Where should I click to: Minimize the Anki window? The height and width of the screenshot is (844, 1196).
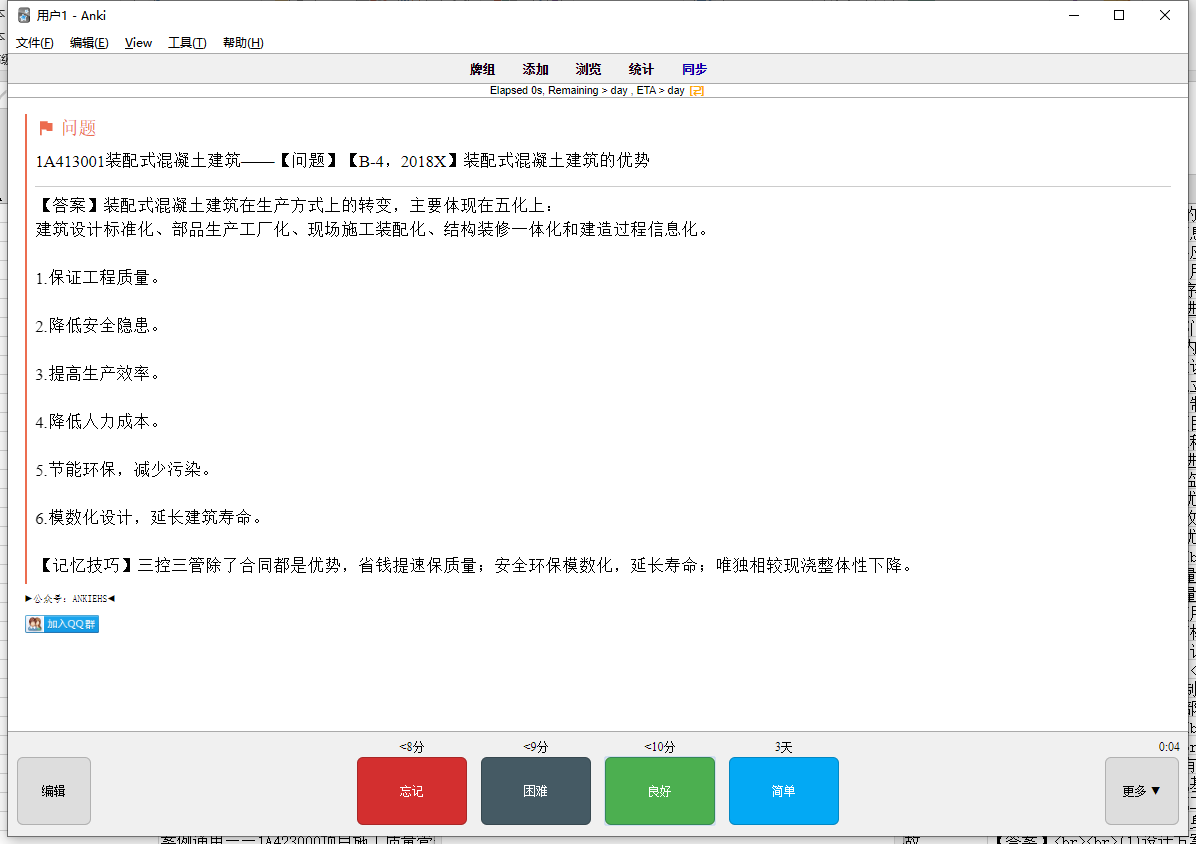[1074, 15]
